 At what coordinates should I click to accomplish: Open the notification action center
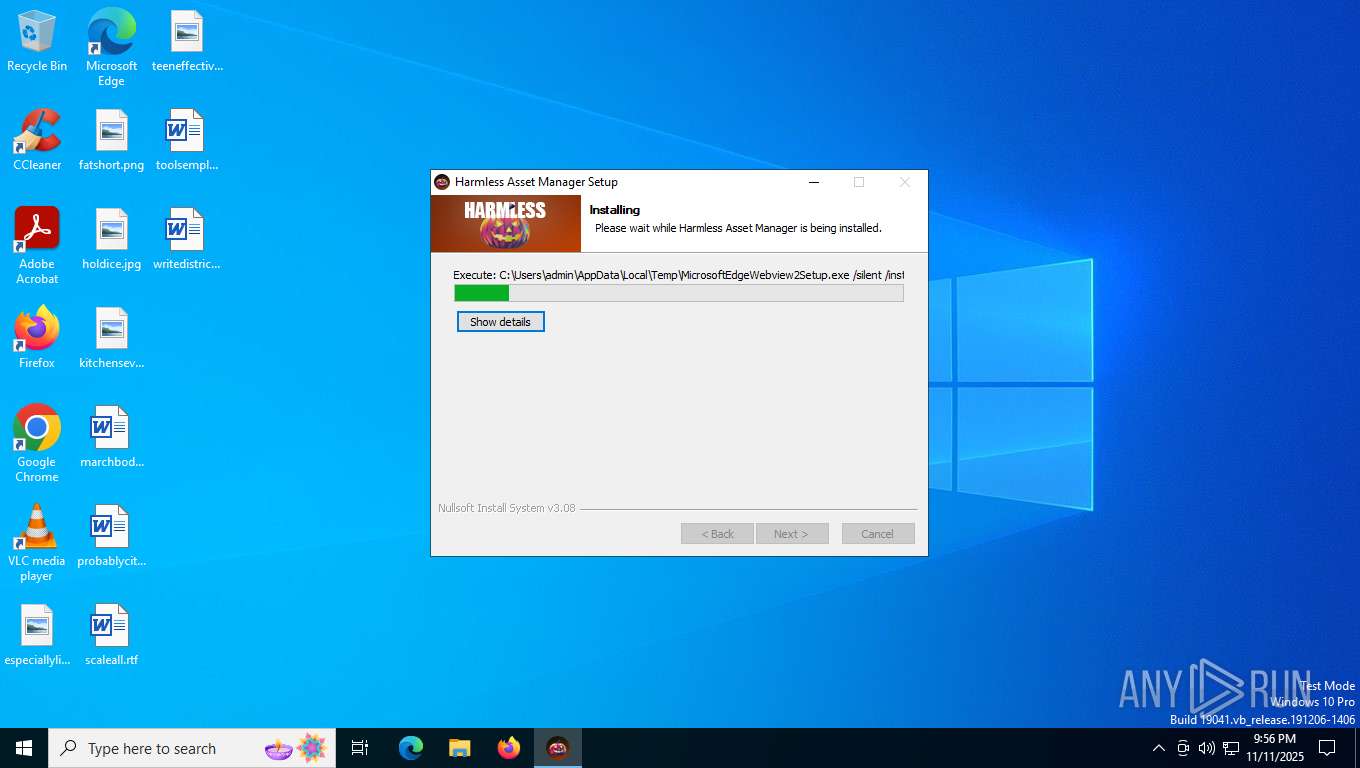1327,748
